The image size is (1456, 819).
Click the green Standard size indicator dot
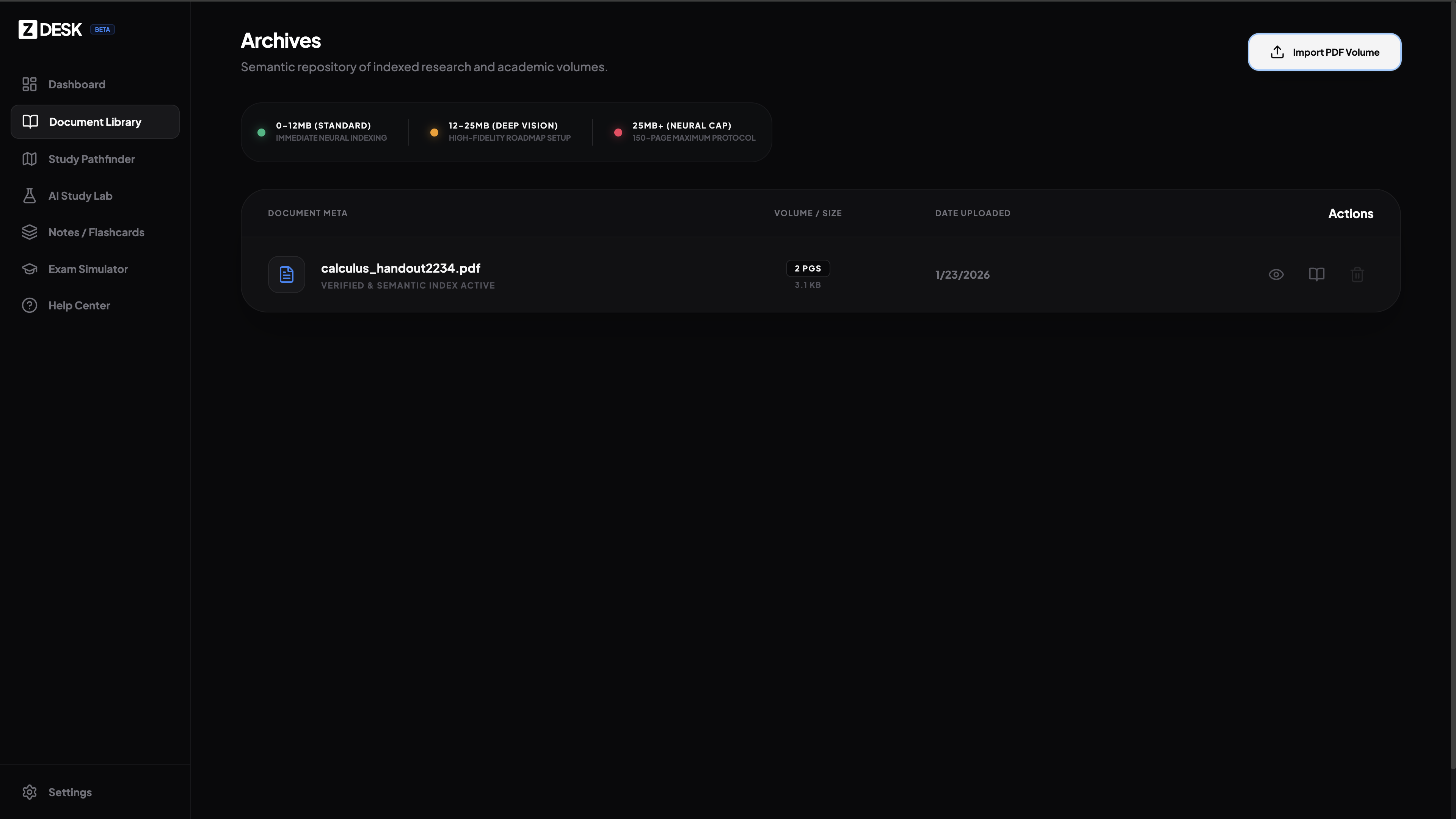pyautogui.click(x=261, y=133)
